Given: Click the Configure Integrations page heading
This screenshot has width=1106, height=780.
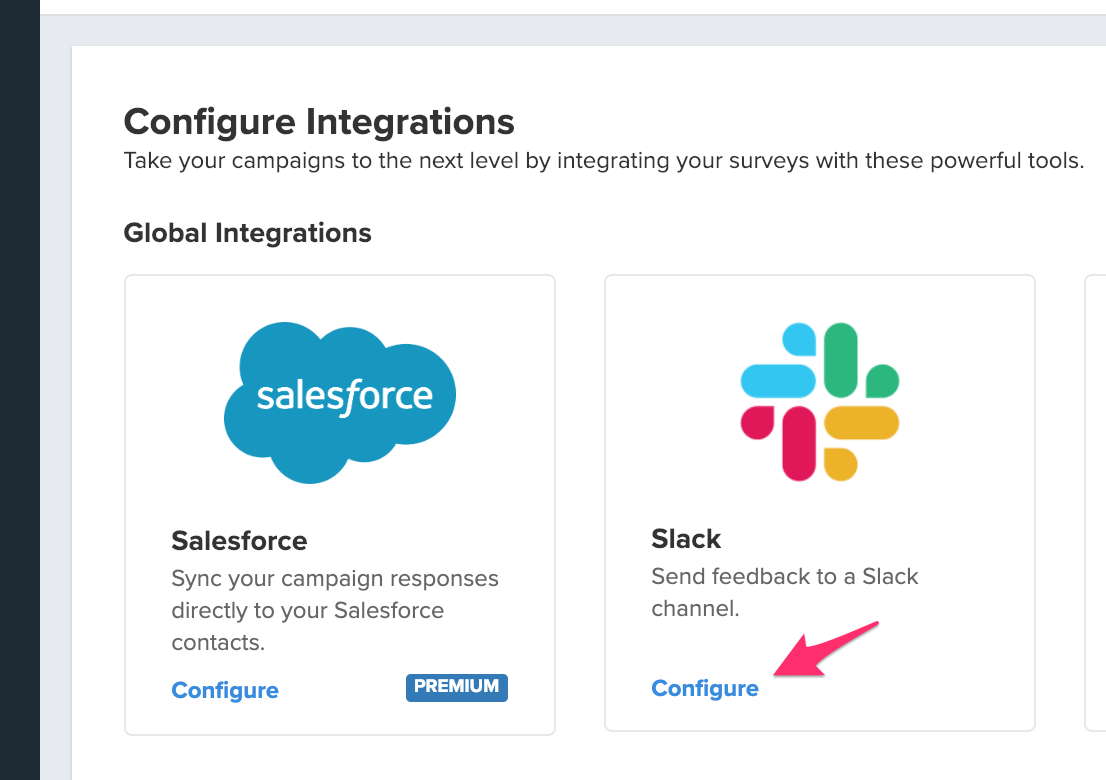Looking at the screenshot, I should [319, 122].
